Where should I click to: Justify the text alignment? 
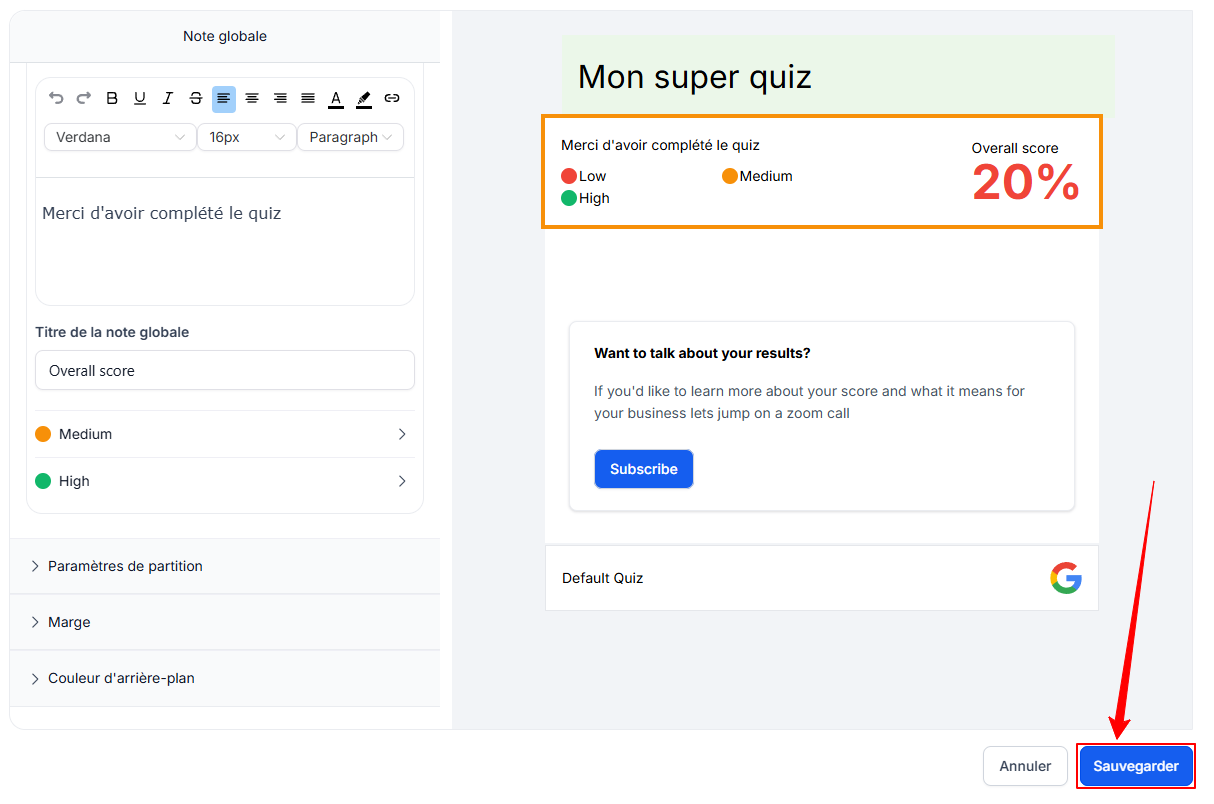click(x=308, y=98)
